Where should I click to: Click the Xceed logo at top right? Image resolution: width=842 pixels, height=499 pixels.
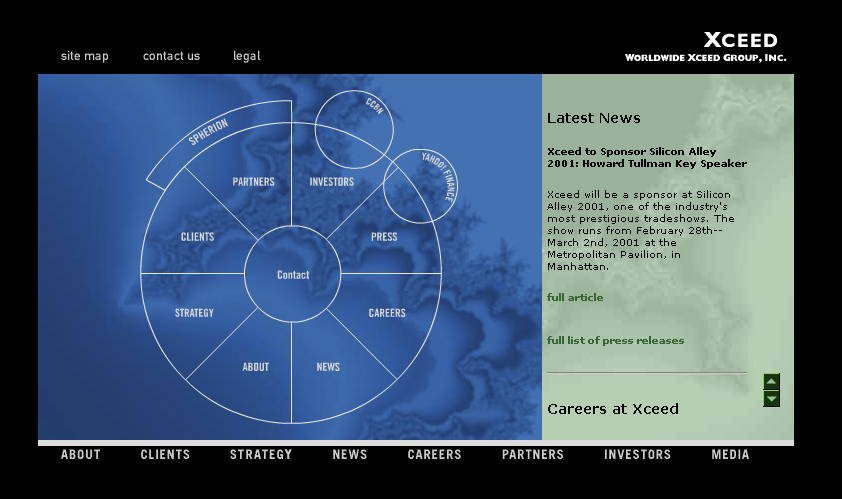(706, 47)
